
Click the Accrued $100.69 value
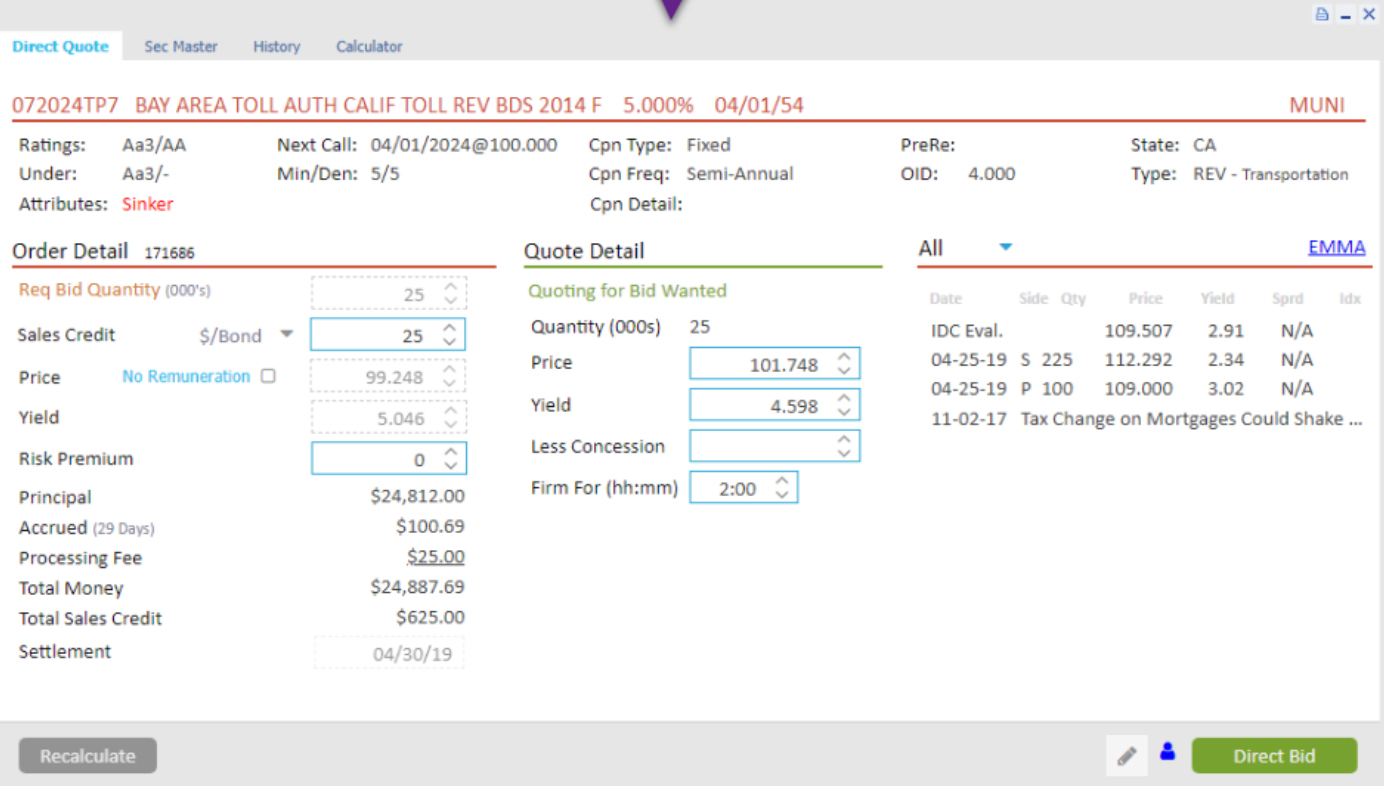click(x=430, y=526)
